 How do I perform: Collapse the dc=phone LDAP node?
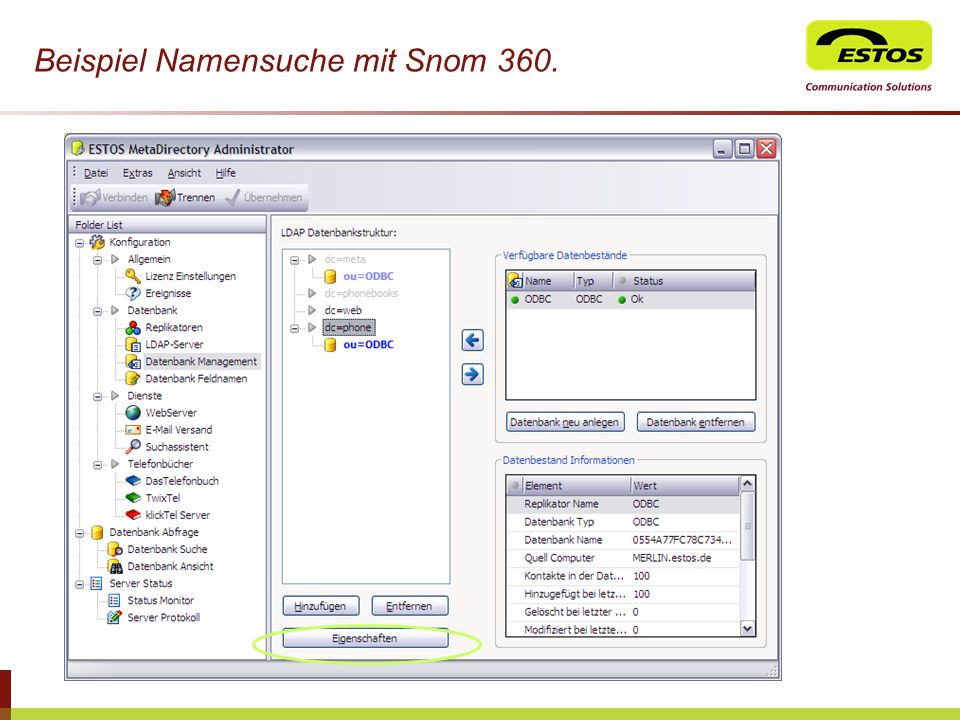pyautogui.click(x=294, y=329)
